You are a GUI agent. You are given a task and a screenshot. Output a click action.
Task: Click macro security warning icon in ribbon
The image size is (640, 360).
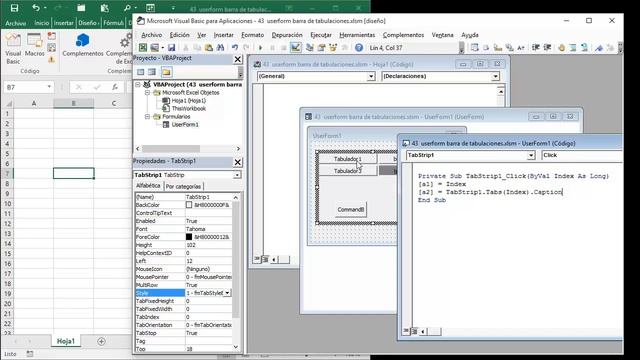tap(51, 60)
